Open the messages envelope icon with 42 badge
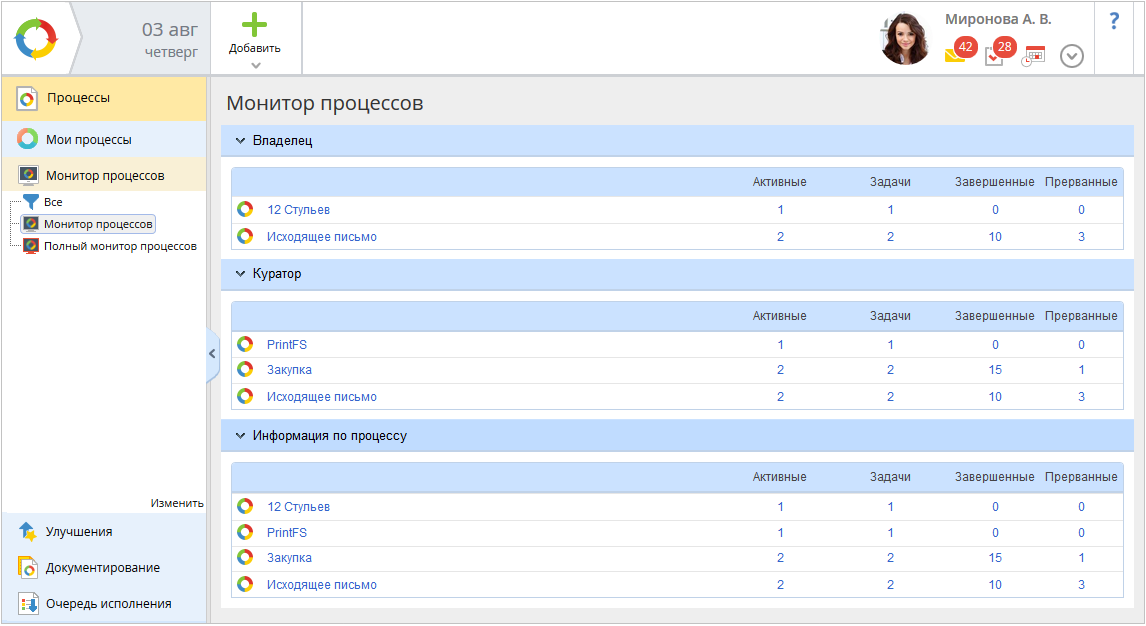Viewport: 1146px width, 626px height. click(x=955, y=55)
